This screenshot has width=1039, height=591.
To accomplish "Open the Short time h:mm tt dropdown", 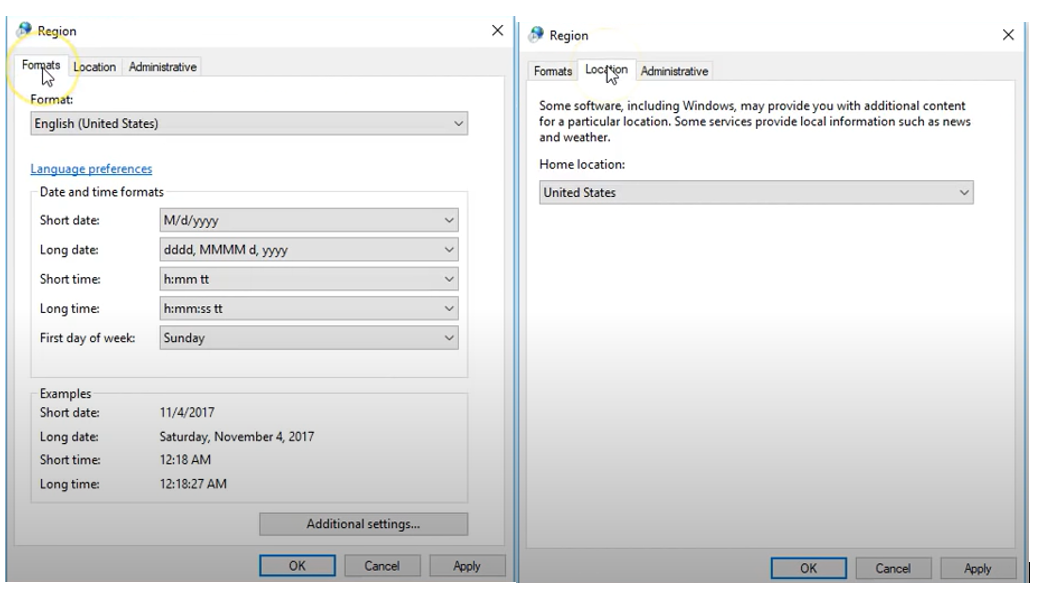I will point(308,280).
